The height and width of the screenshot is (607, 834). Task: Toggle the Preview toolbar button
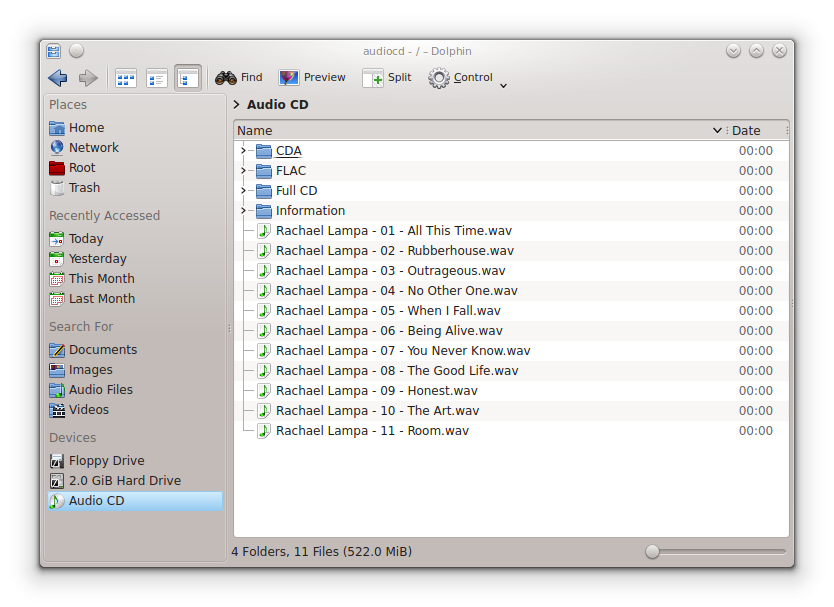pos(312,78)
